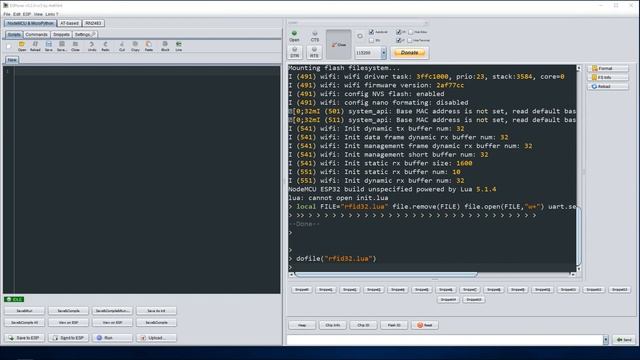The width and height of the screenshot is (640, 360).
Task: Click the Heap button
Action: [302, 325]
